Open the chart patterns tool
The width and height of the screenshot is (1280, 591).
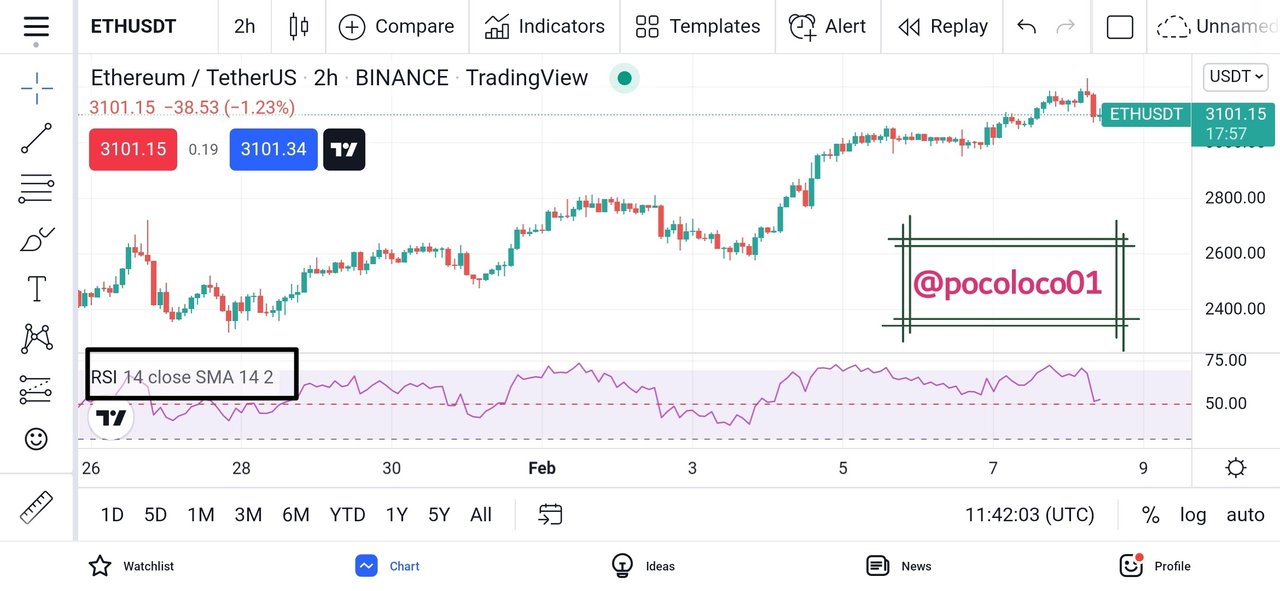[37, 339]
